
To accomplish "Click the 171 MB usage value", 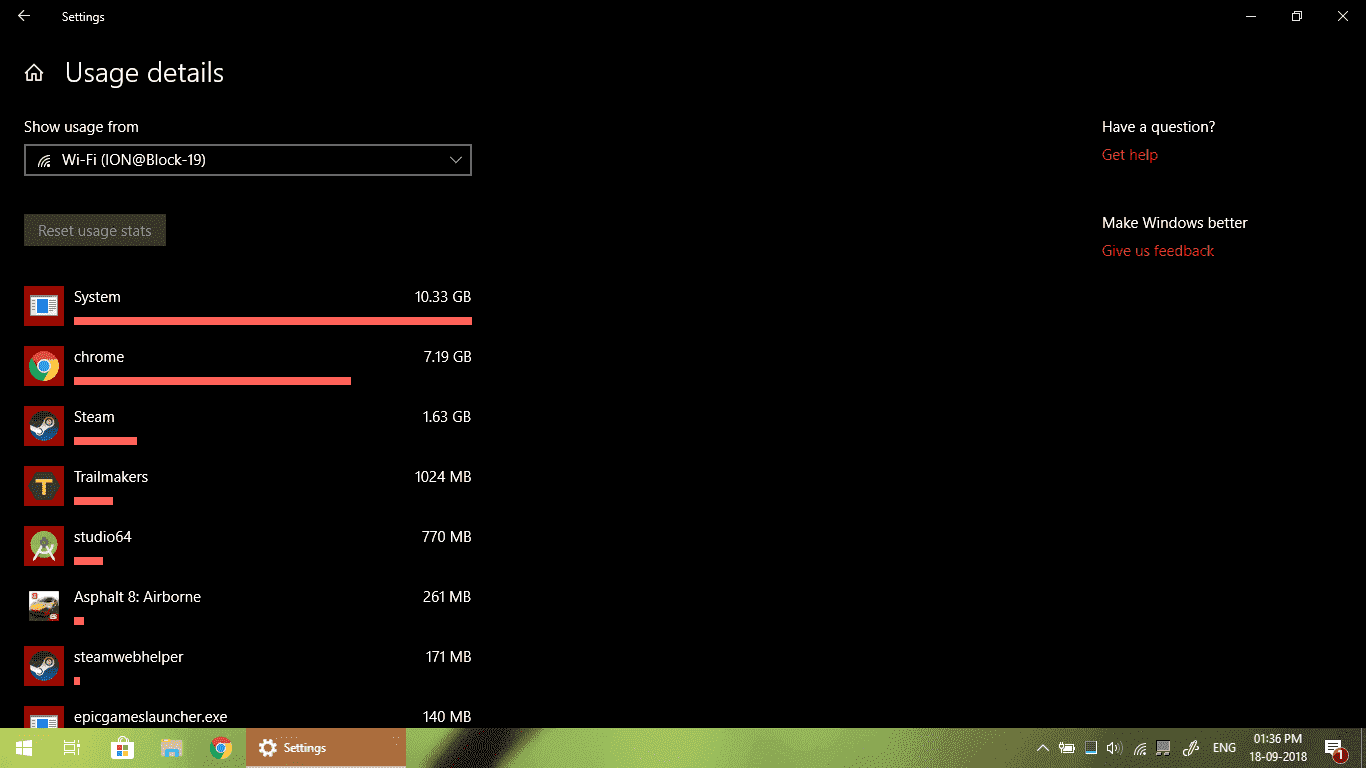I will (448, 657).
